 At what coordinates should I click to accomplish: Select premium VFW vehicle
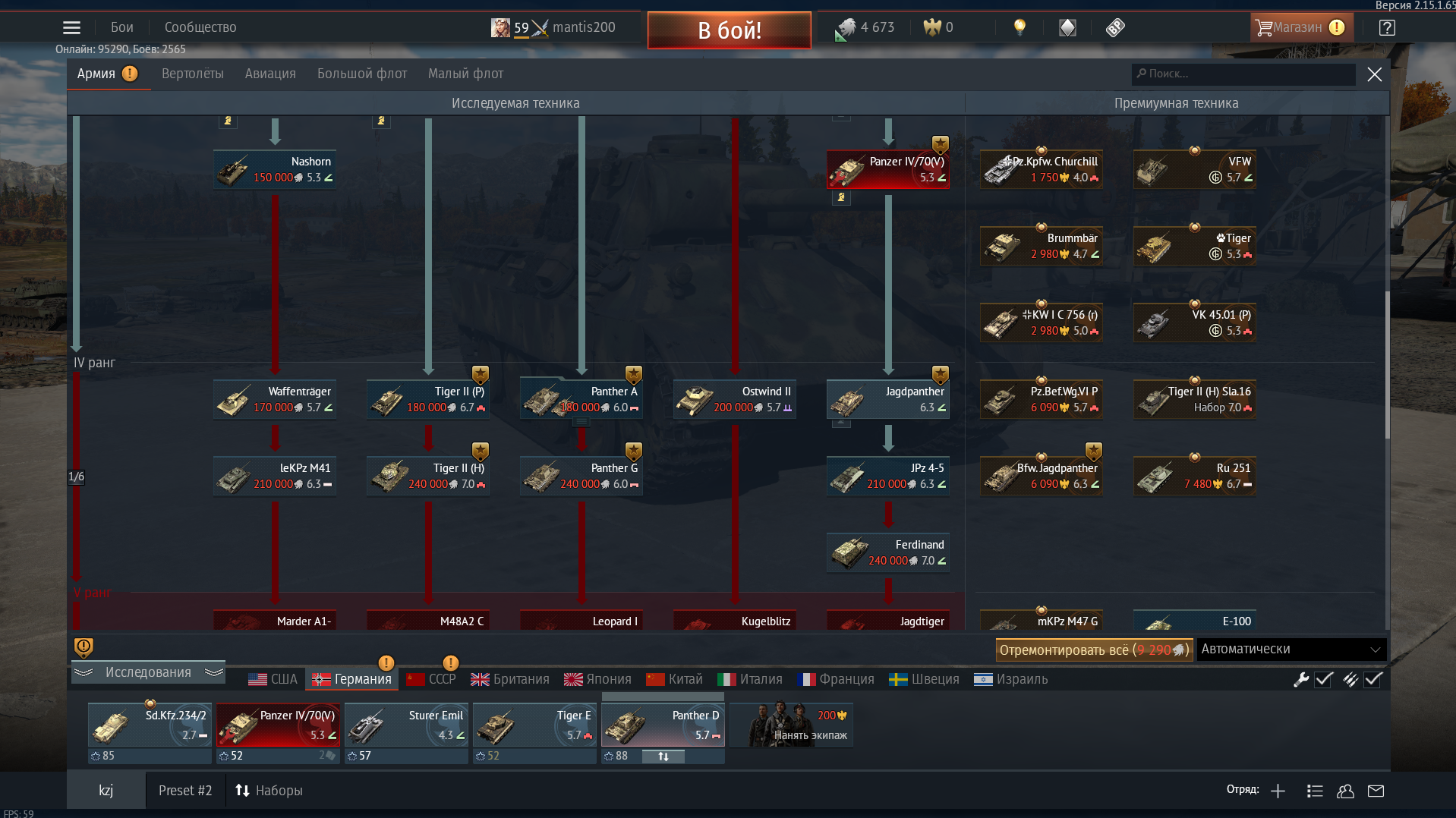tap(1195, 169)
